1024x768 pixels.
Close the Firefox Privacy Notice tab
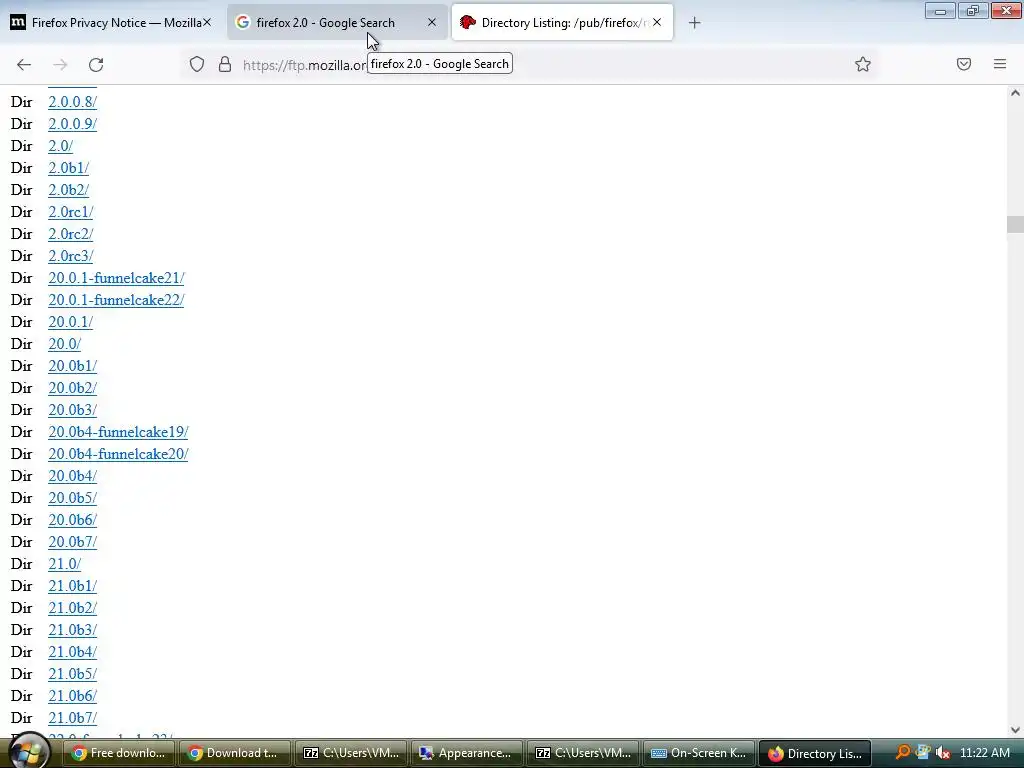[x=207, y=22]
